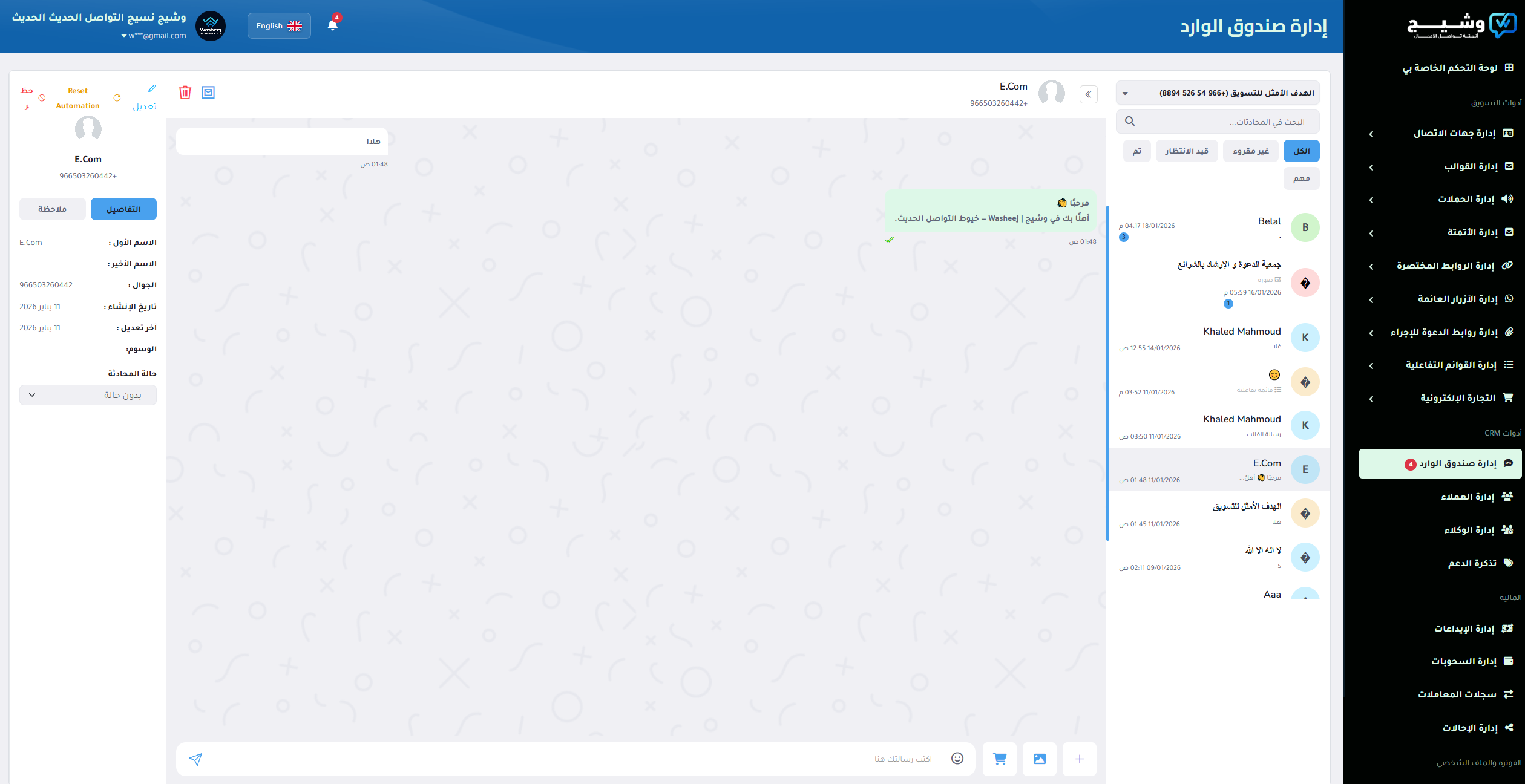
Task: Click the red trash delete conversation icon
Action: tap(185, 93)
